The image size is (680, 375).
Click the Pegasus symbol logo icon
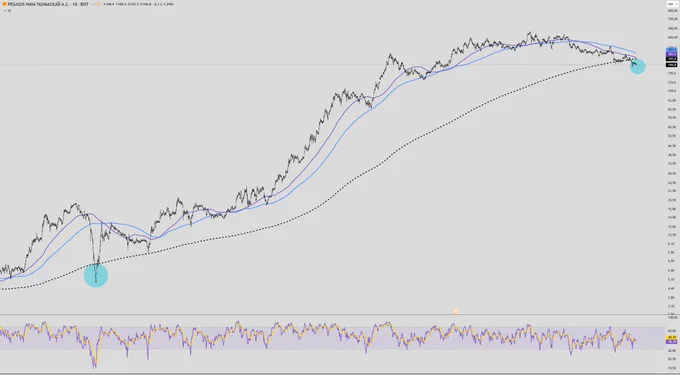coord(4,4)
